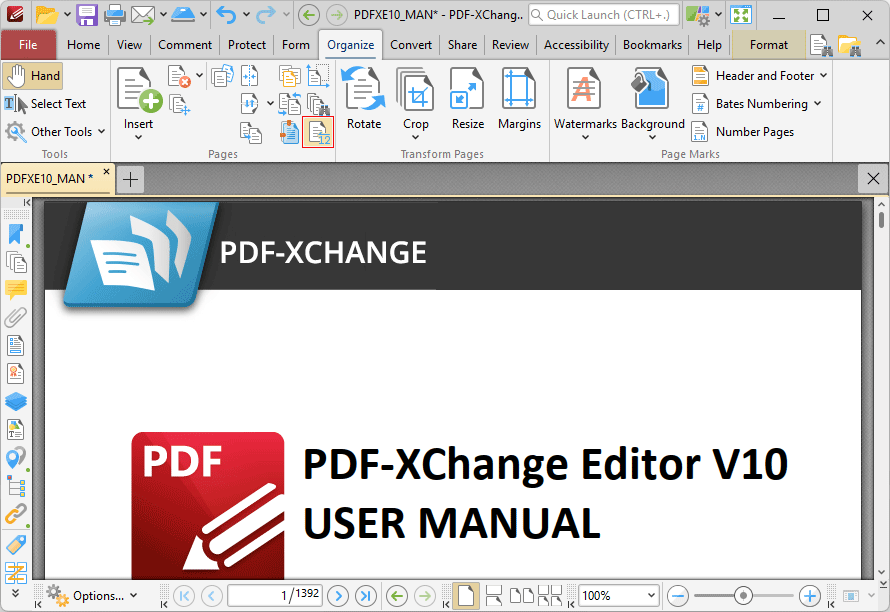
Task: Switch to the Convert ribbon tab
Action: 411,45
